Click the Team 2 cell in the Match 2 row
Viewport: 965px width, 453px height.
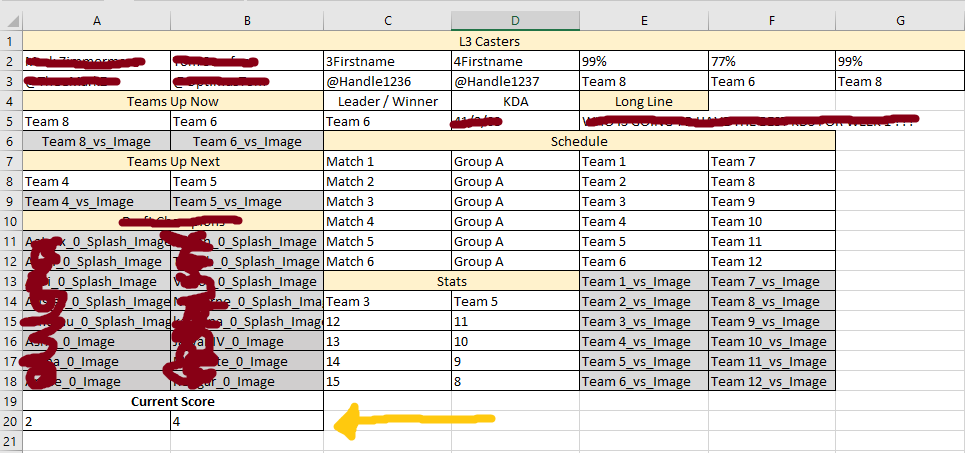(x=644, y=182)
